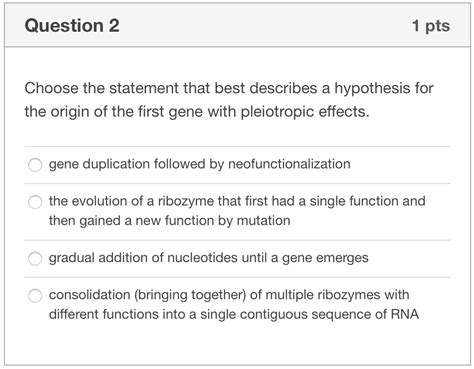This screenshot has height=369, width=474.
Task: Click the 'gene duplication followed by neofunctionalization' label
Action: click(x=199, y=164)
